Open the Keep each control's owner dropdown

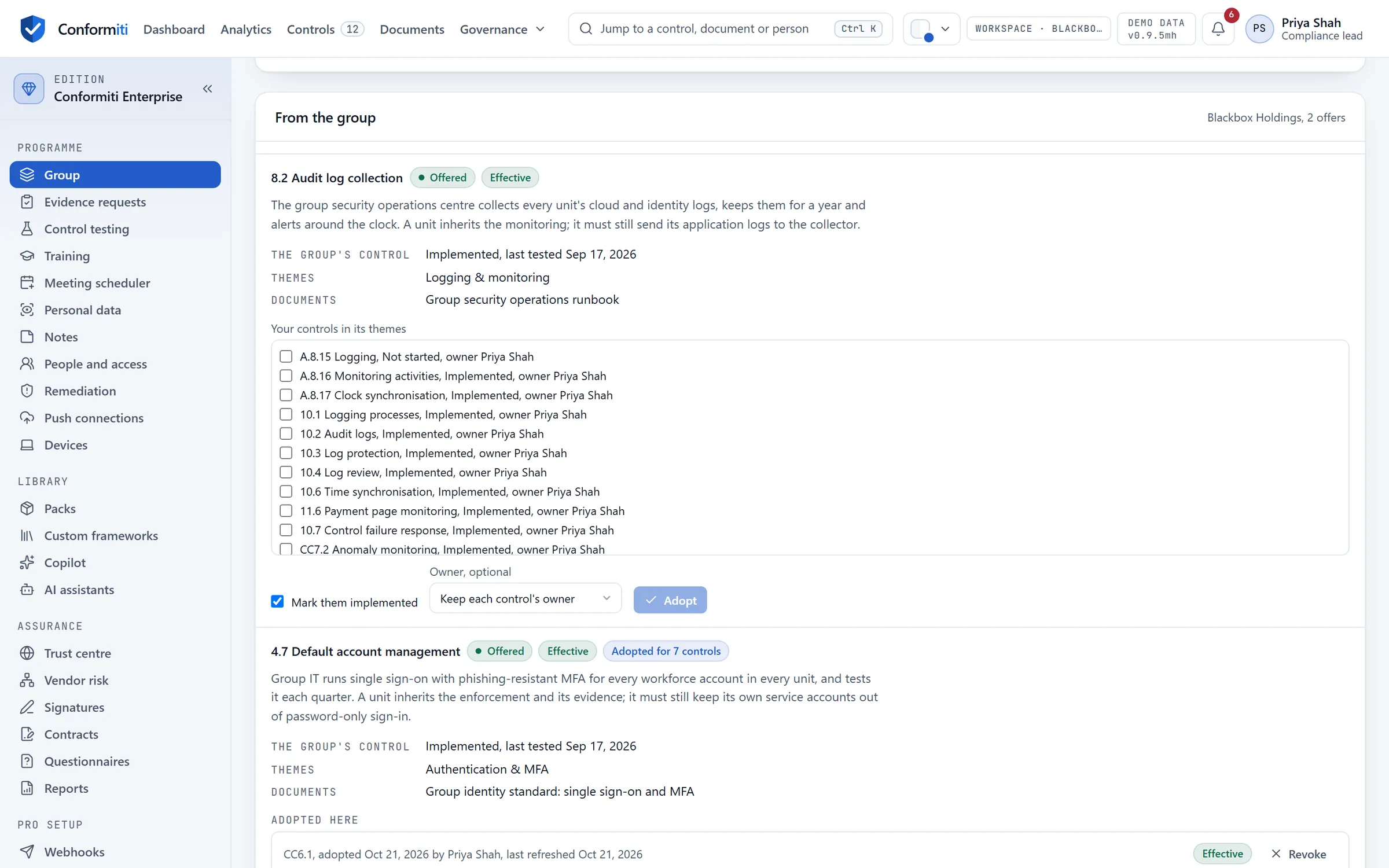click(x=525, y=598)
